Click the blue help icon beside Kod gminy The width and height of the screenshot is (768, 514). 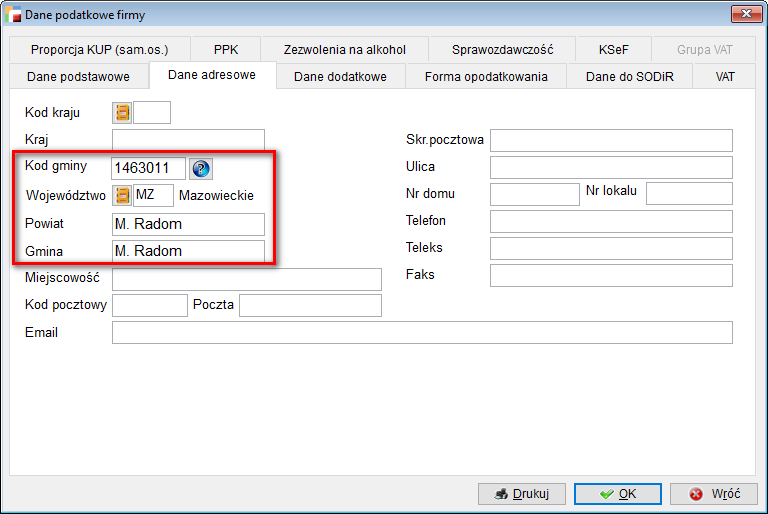(x=201, y=169)
